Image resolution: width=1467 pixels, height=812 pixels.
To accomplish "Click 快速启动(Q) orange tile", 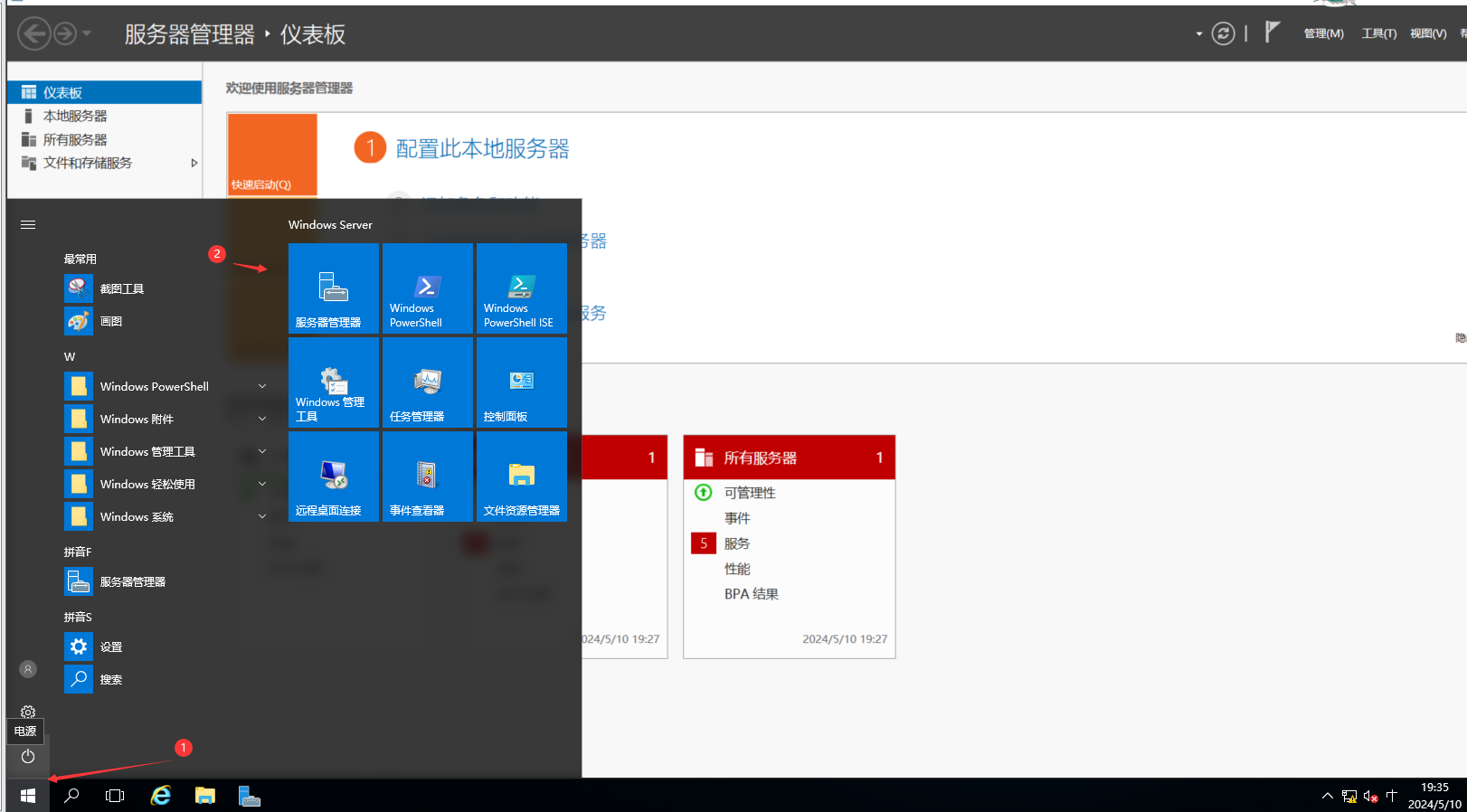I will coord(272,155).
